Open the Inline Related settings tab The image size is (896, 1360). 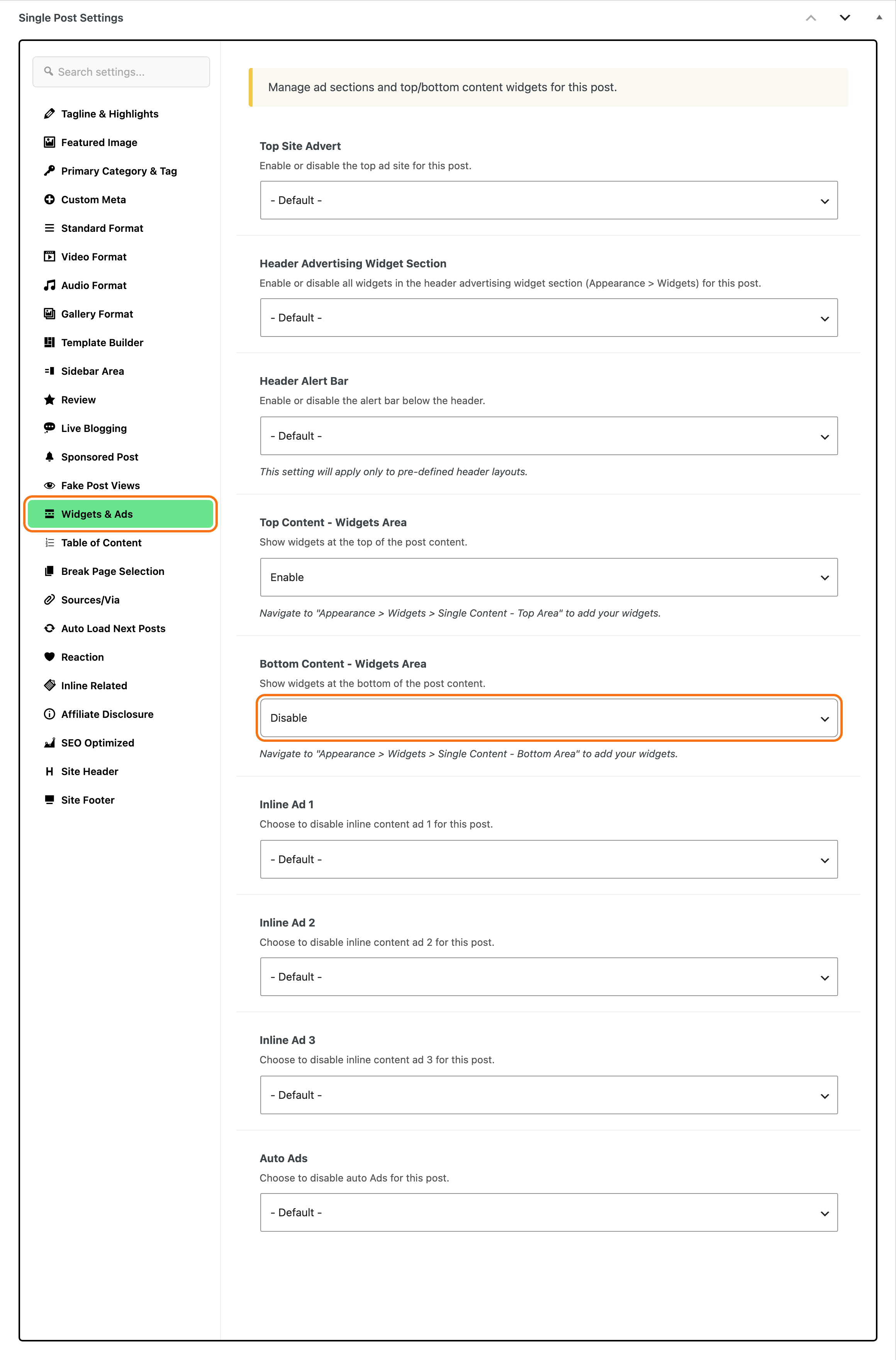(x=120, y=685)
